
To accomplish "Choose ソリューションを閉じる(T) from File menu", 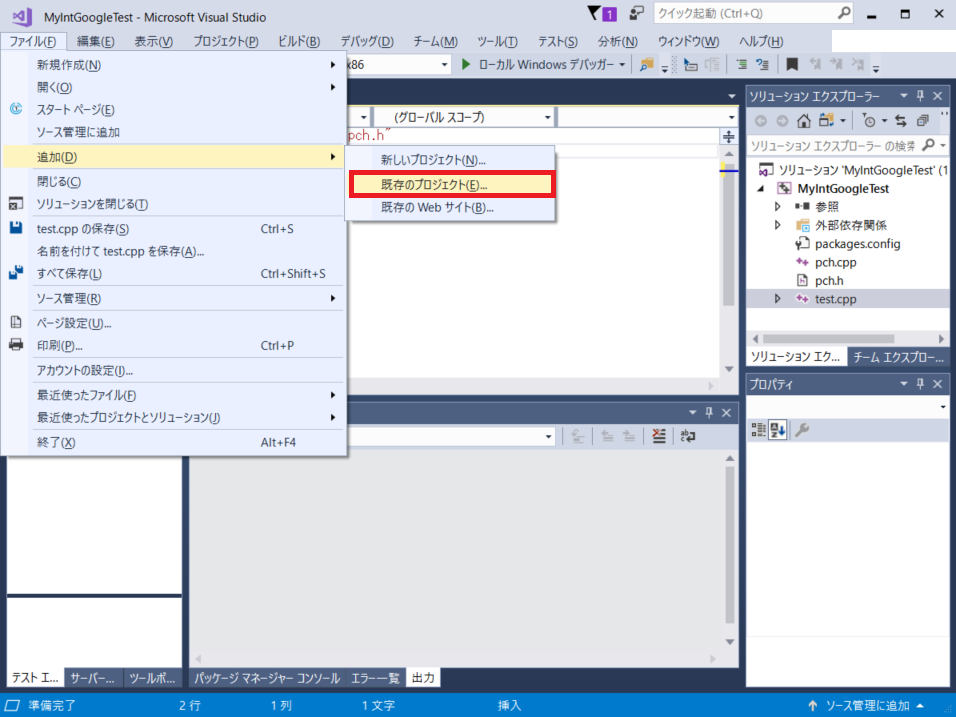I will (x=173, y=204).
